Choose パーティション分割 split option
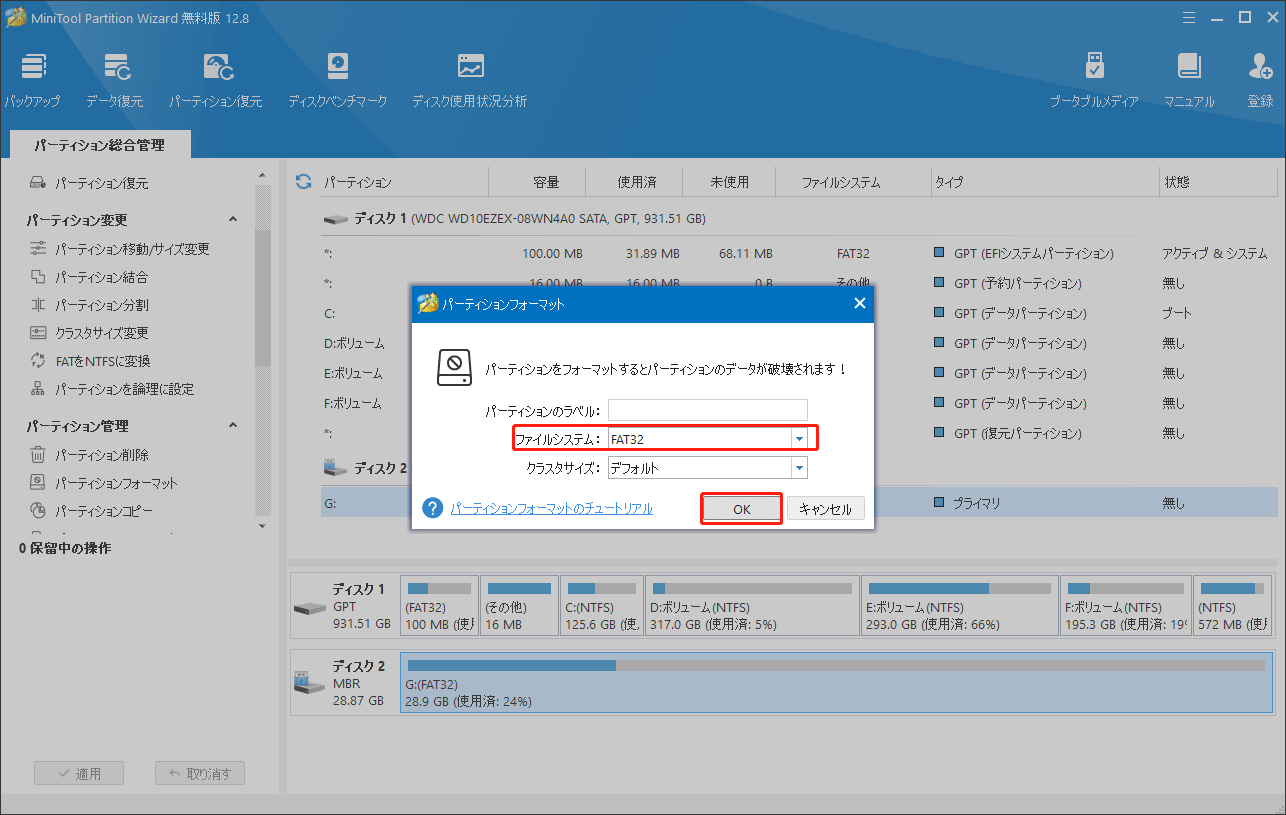The width and height of the screenshot is (1286, 815). click(x=101, y=305)
